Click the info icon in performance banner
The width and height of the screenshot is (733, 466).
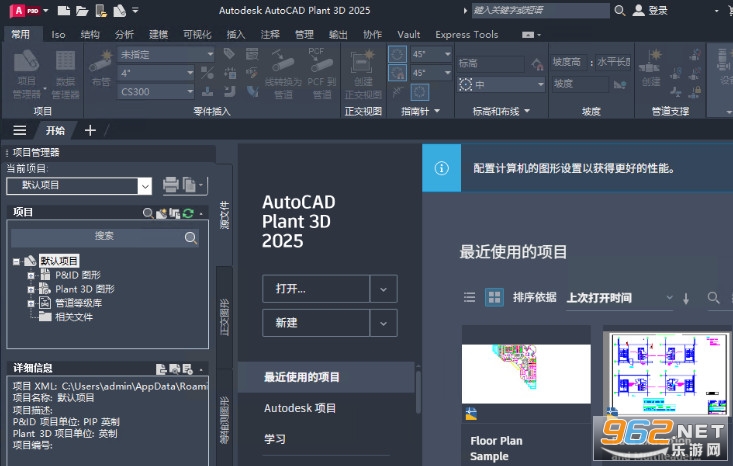(441, 168)
